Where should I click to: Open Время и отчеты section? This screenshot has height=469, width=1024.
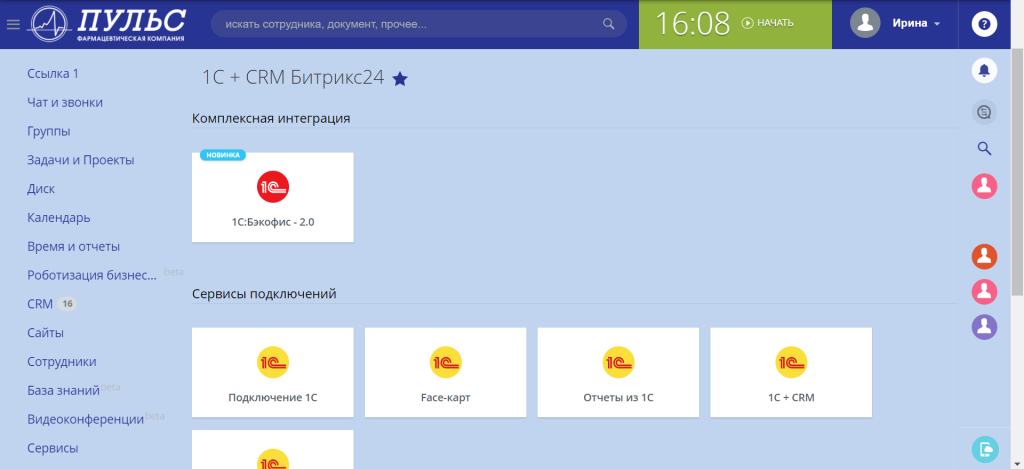pos(73,246)
